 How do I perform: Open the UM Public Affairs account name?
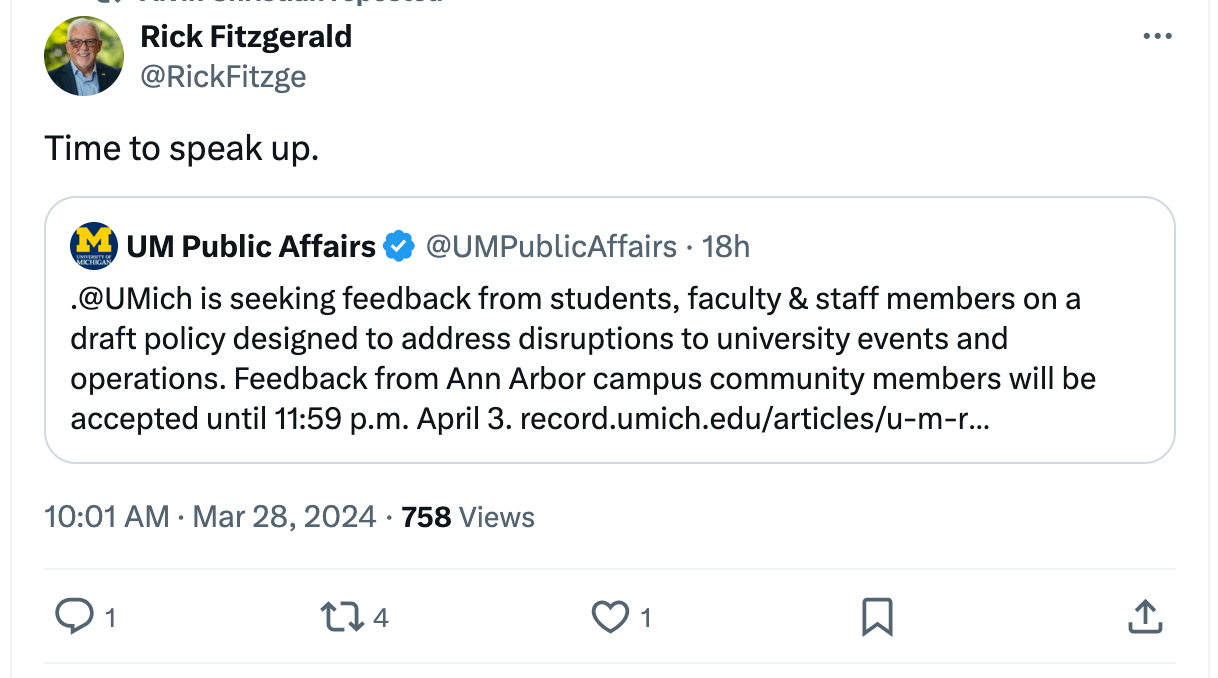click(251, 246)
